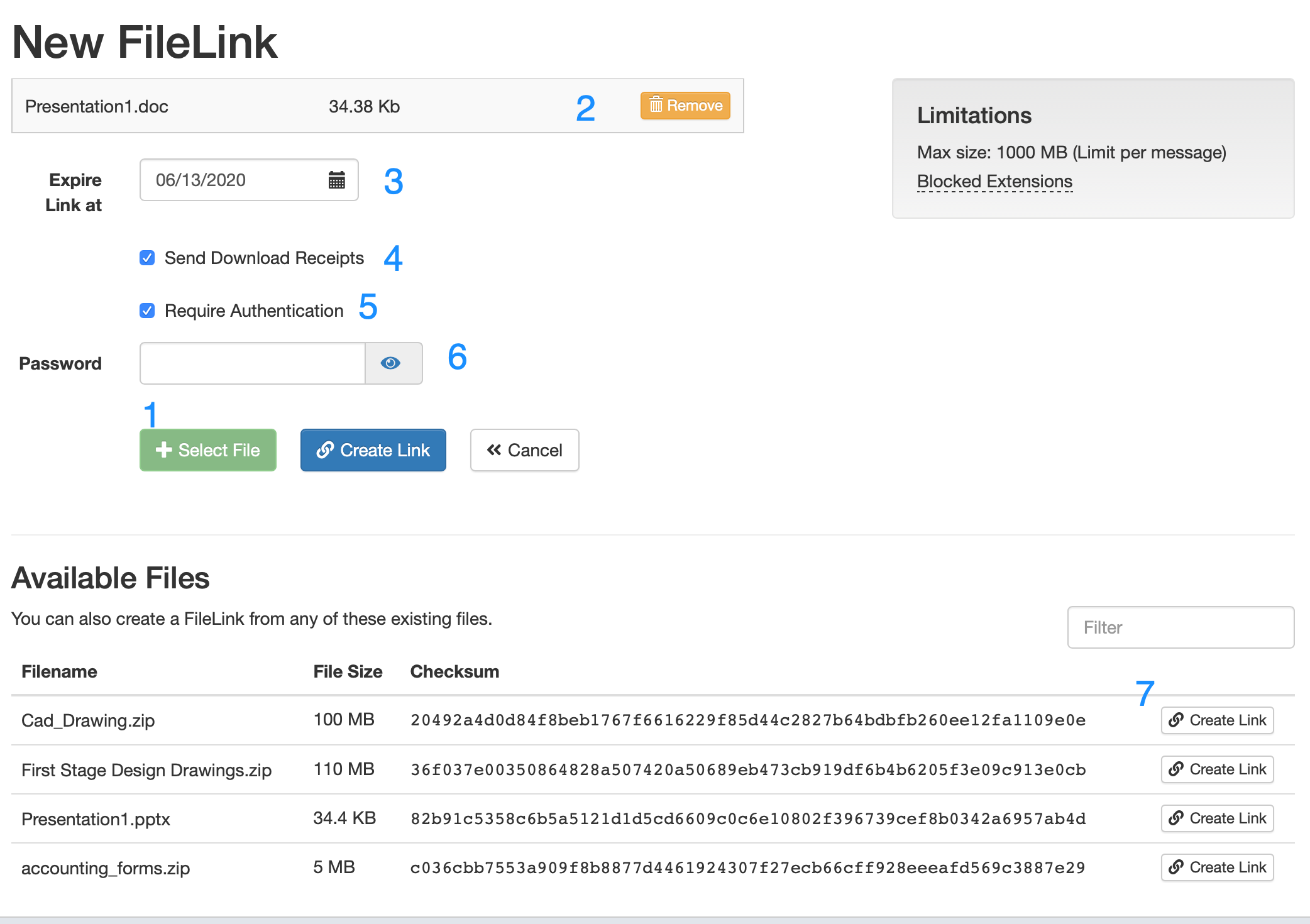Click the double-chevron icon on Cancel
The image size is (1310, 924).
494,450
